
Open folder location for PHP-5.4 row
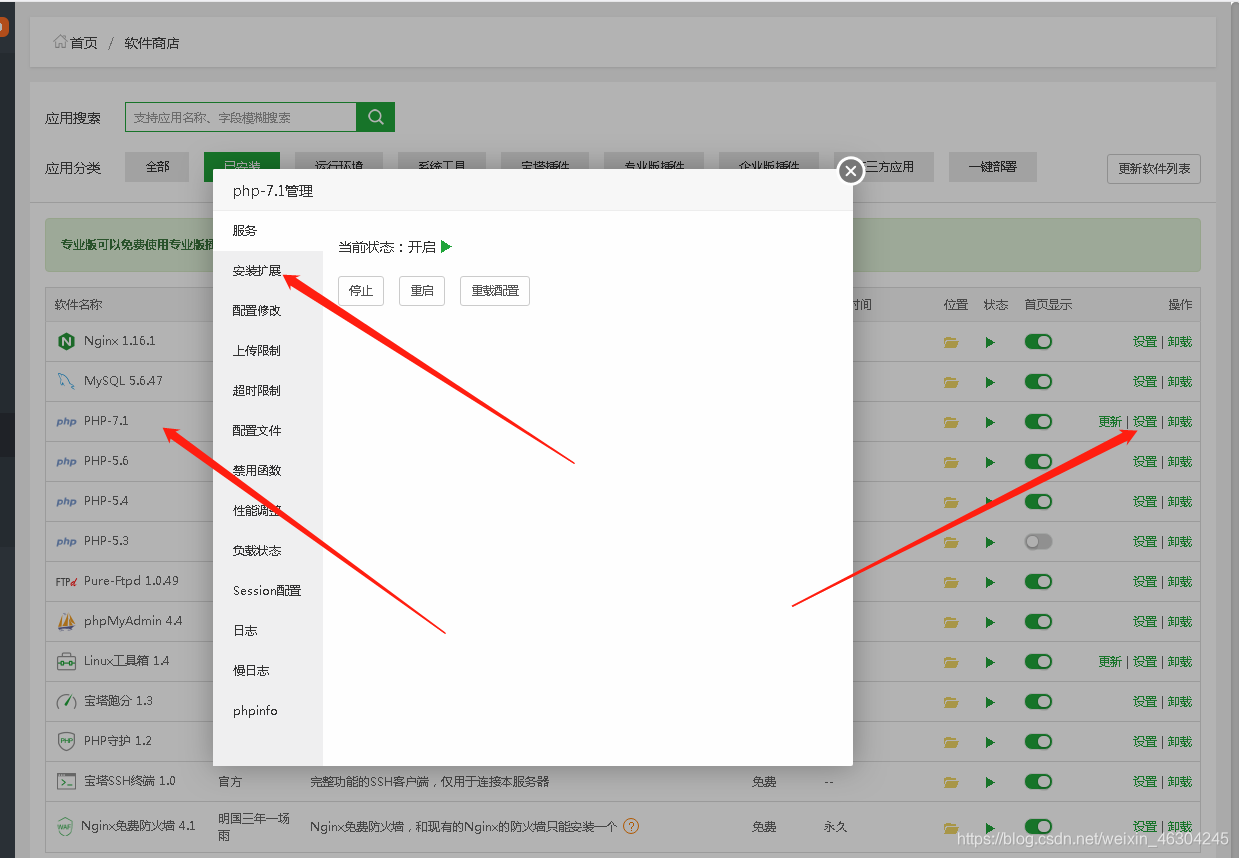click(950, 502)
